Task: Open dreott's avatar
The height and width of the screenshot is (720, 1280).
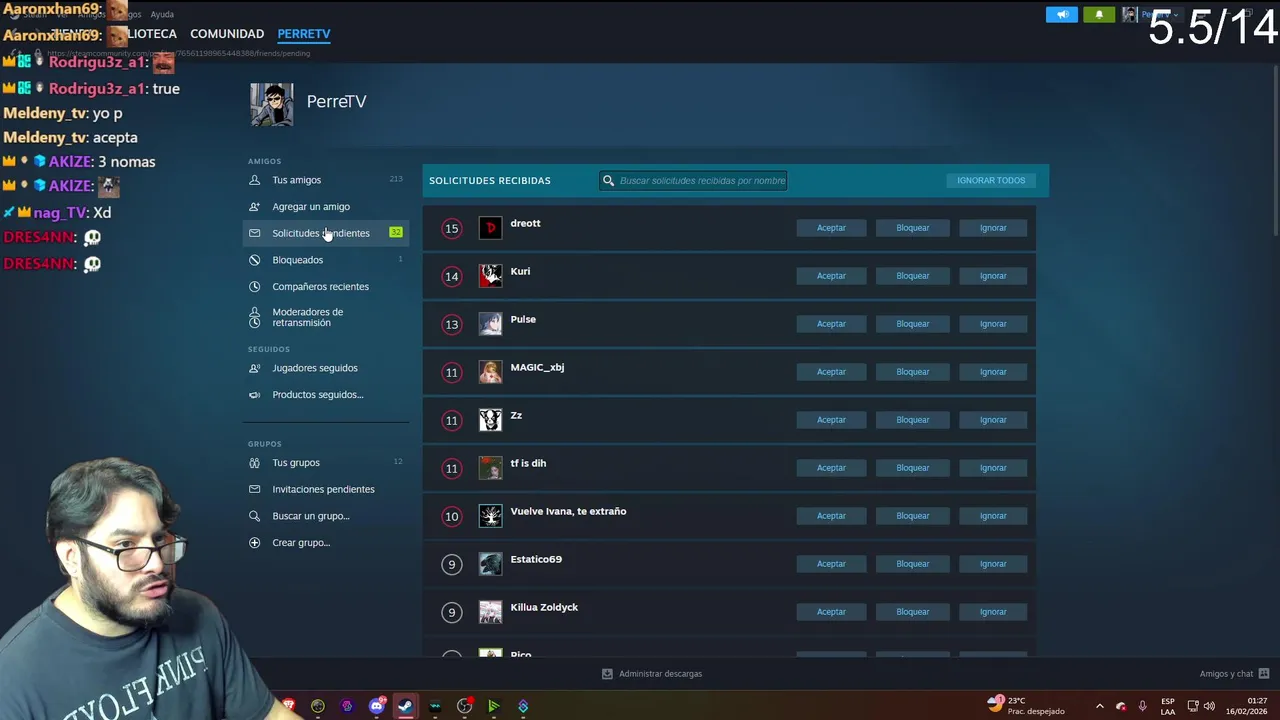Action: [x=490, y=228]
